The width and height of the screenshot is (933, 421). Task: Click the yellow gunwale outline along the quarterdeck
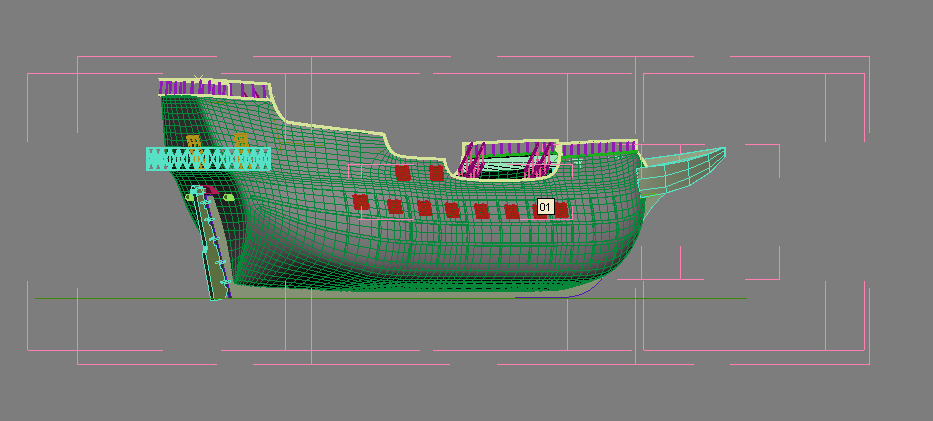336,127
